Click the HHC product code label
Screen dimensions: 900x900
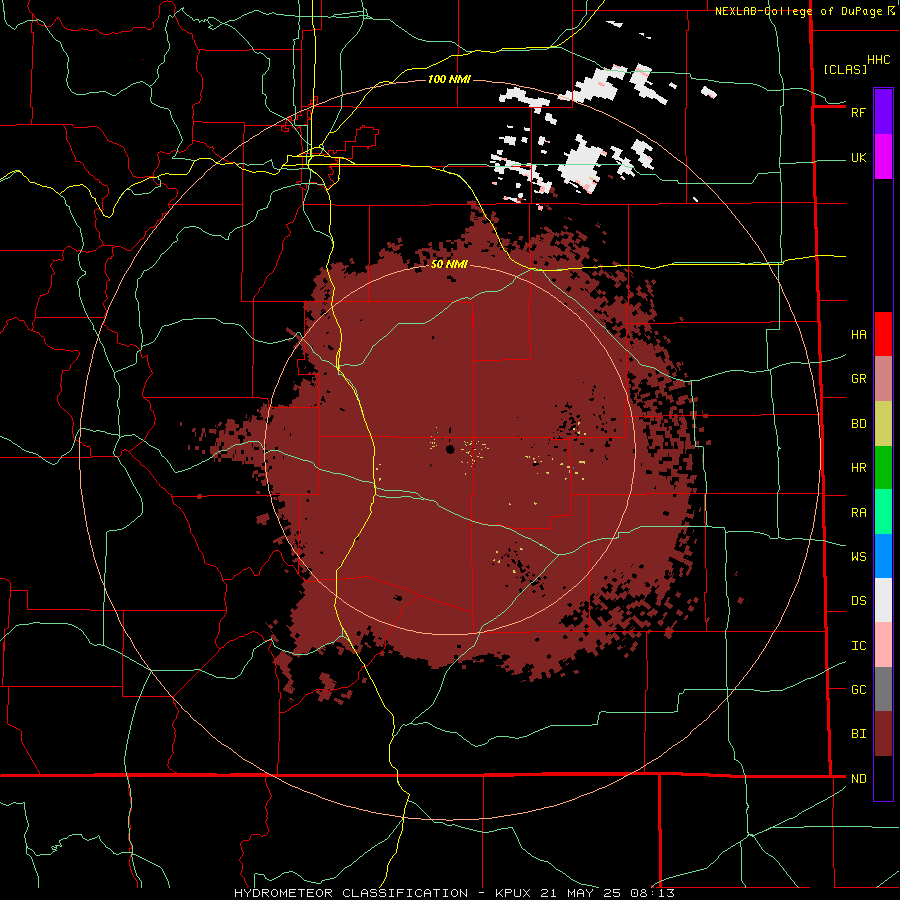click(x=878, y=60)
